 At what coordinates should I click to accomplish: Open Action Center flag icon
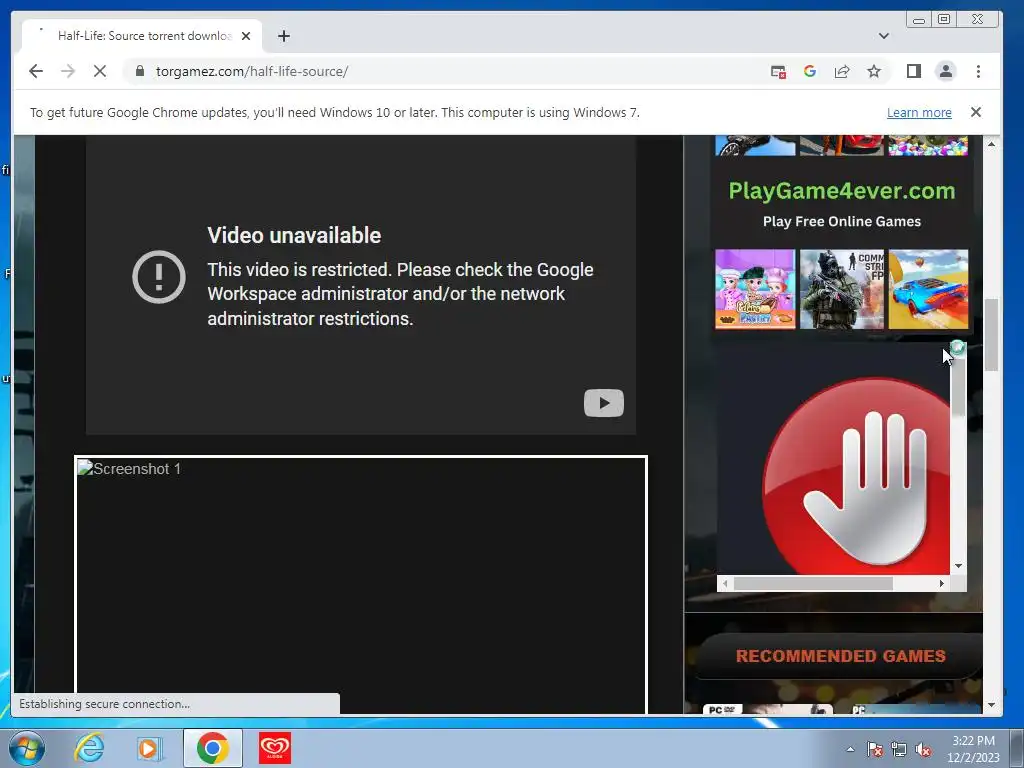pyautogui.click(x=875, y=749)
